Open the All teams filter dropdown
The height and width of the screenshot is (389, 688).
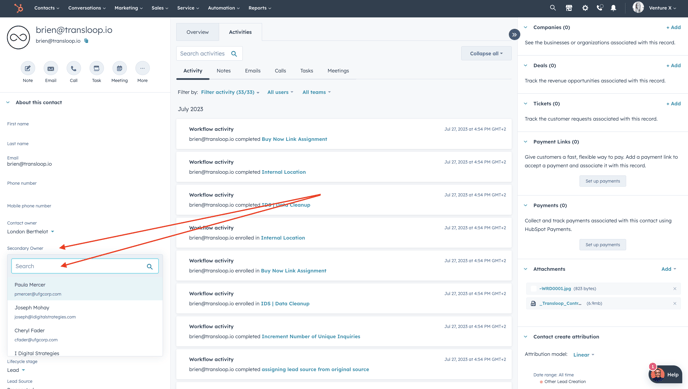point(316,92)
